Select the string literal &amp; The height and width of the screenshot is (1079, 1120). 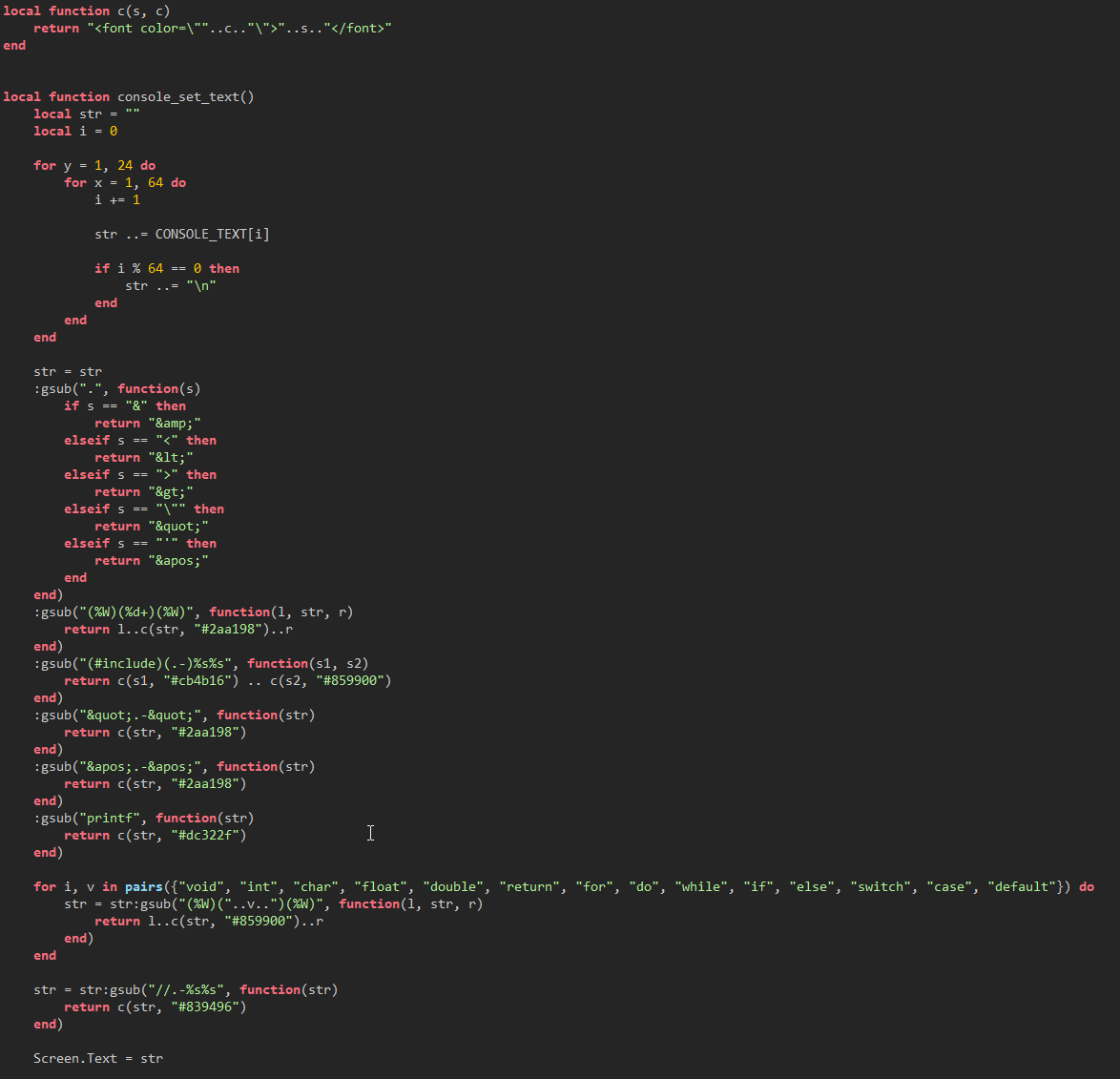point(177,423)
